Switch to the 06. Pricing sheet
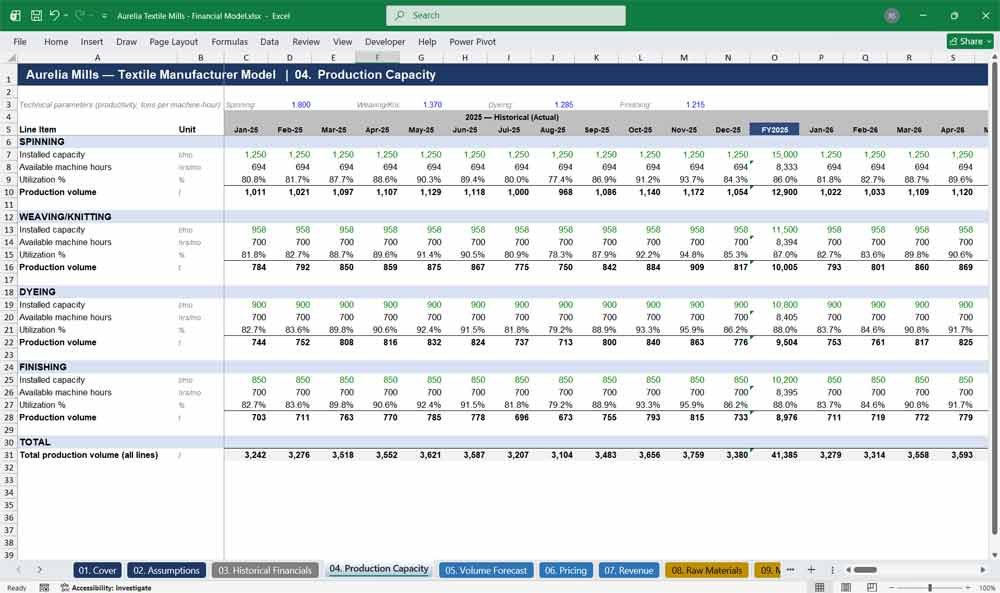 click(x=566, y=570)
